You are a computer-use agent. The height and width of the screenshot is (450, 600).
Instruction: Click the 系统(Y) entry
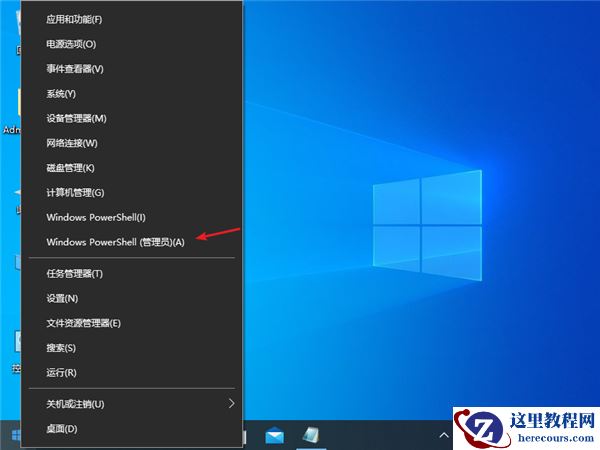132,94
